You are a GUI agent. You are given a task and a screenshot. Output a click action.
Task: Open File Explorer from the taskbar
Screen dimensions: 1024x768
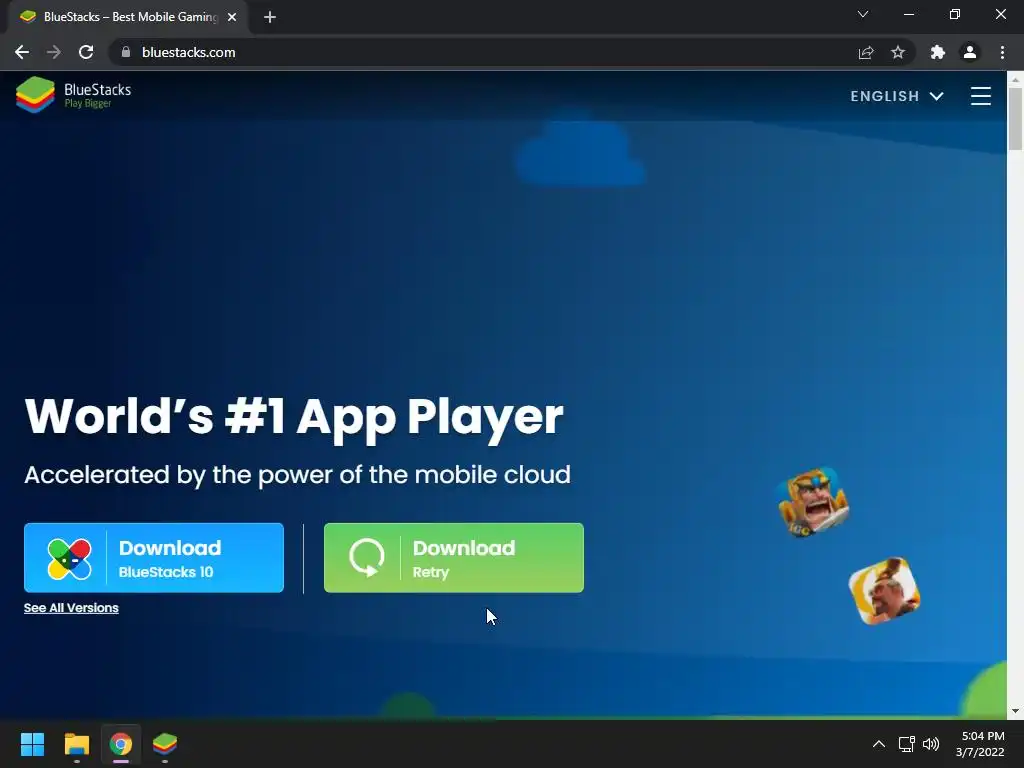tap(76, 744)
